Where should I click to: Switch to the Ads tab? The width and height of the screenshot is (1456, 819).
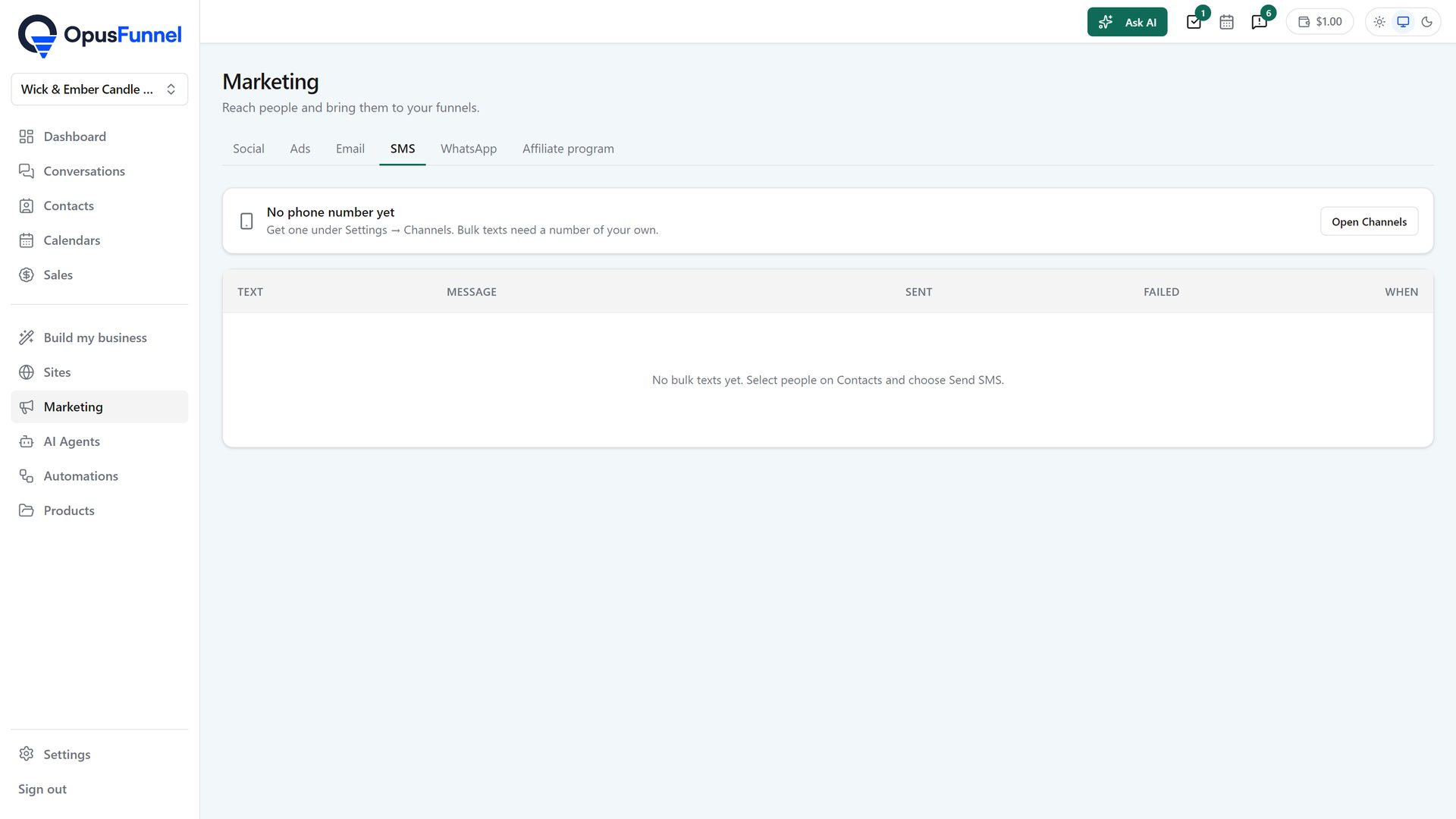[x=300, y=149]
